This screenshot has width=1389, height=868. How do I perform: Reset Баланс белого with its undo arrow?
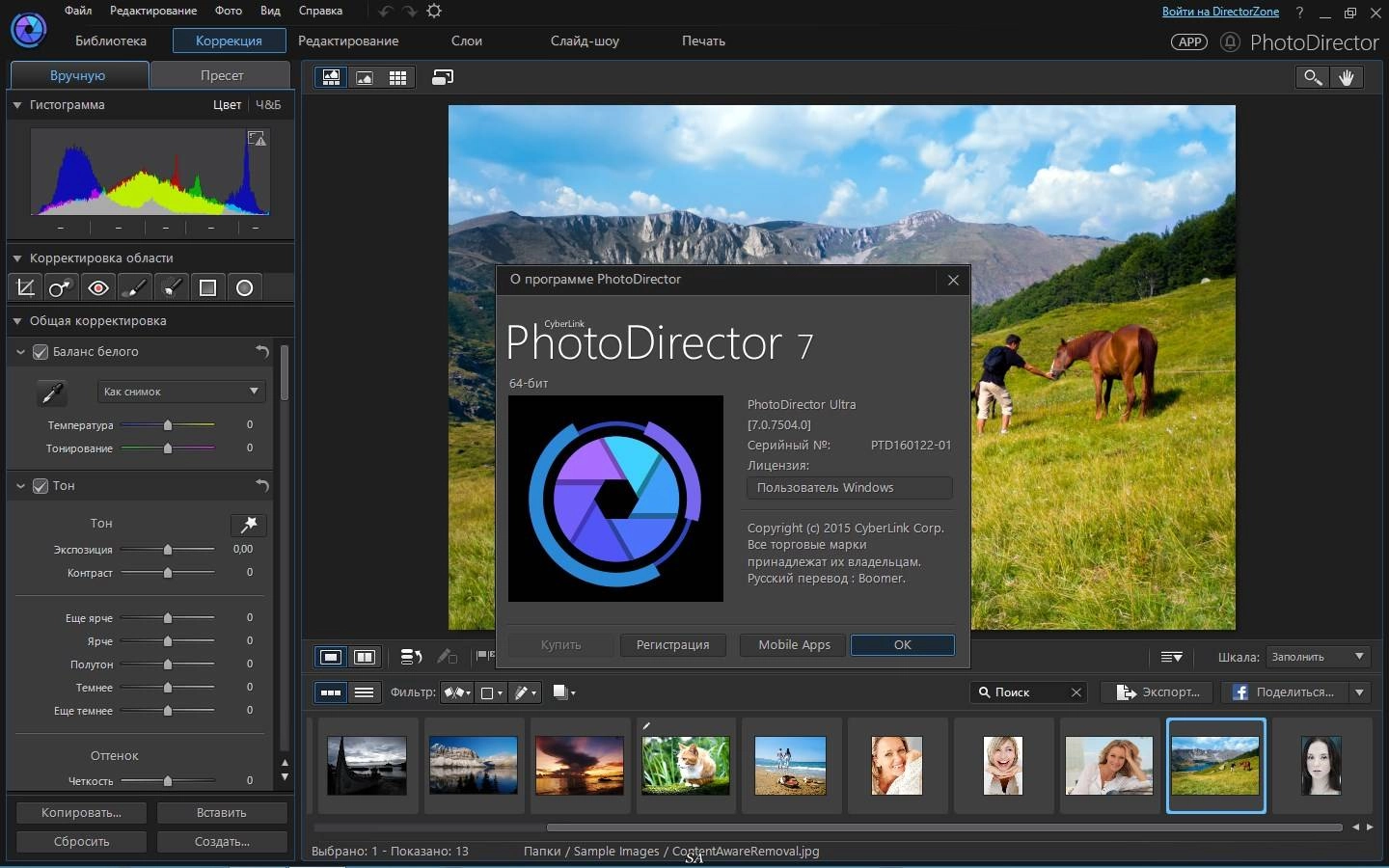click(x=261, y=352)
